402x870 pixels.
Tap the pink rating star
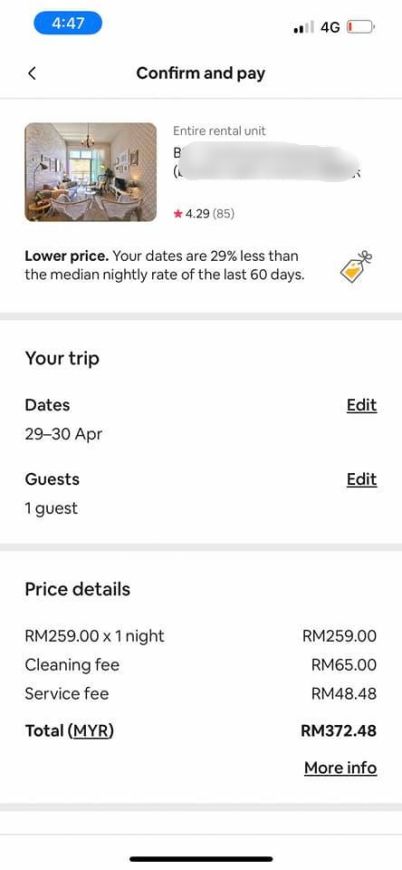tap(178, 214)
